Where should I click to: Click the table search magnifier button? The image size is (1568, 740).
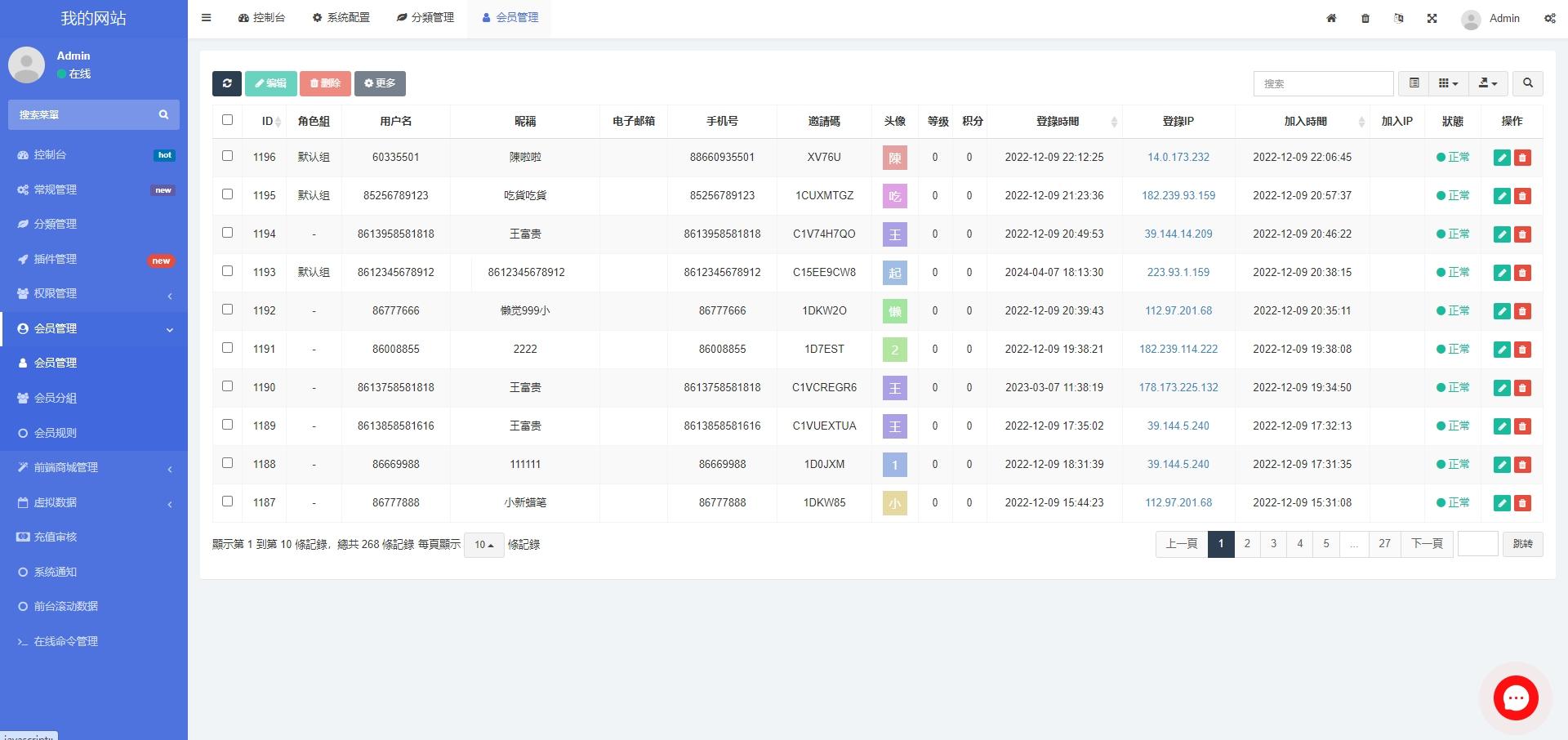(x=1528, y=83)
